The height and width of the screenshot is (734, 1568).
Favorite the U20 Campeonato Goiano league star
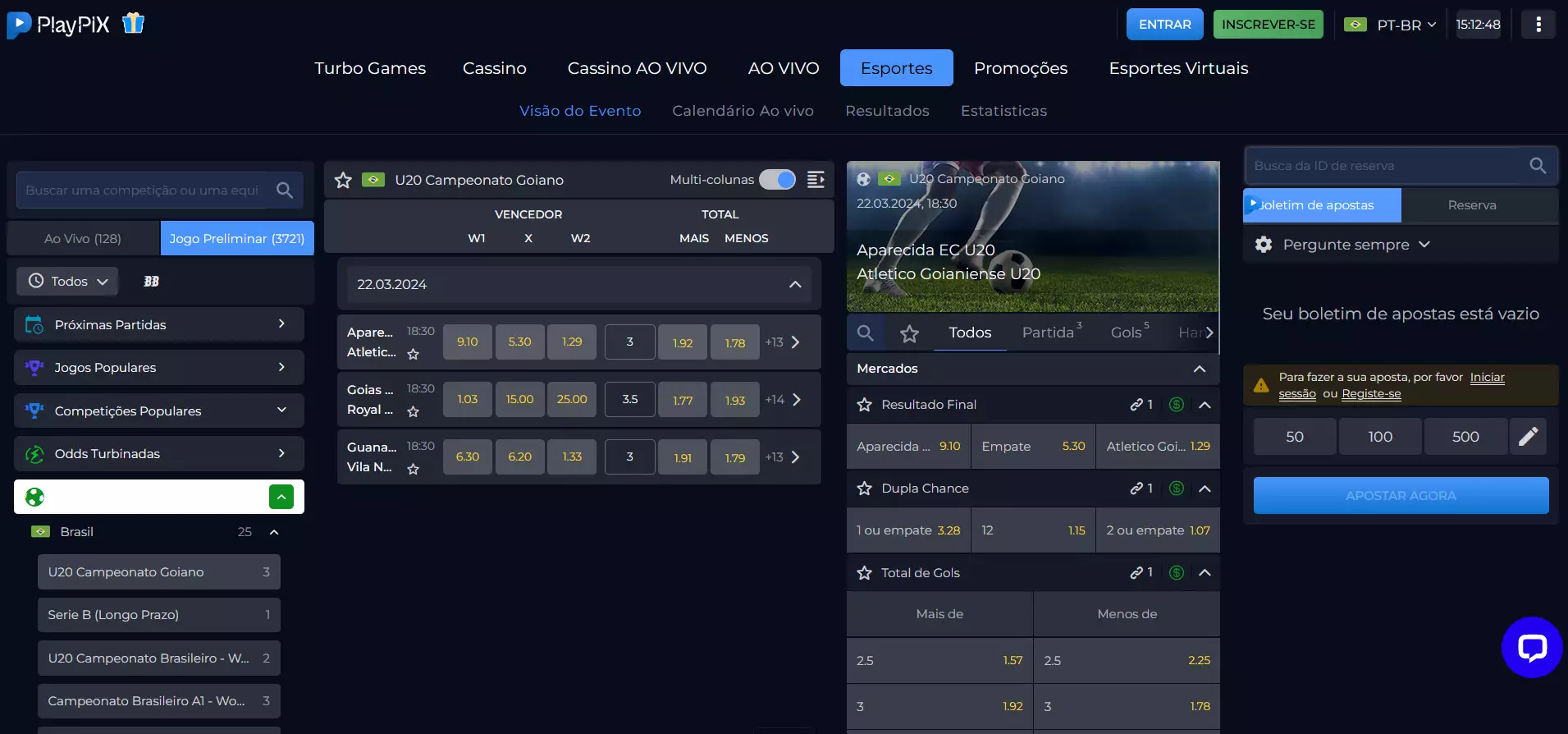tap(343, 180)
